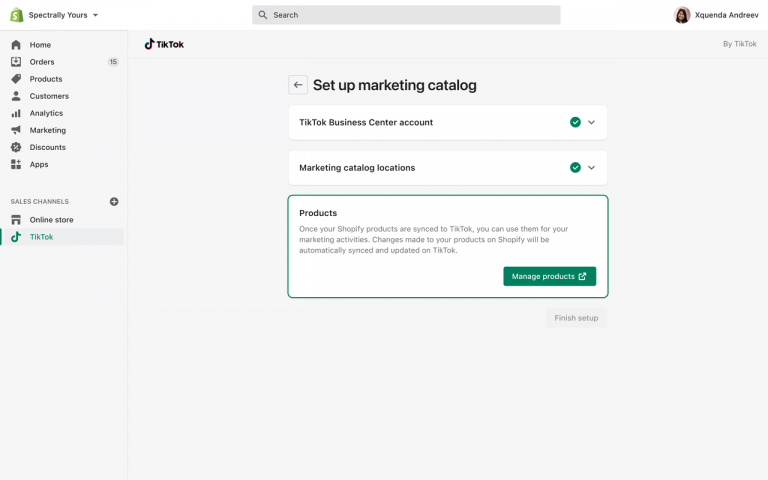The height and width of the screenshot is (480, 768).
Task: Open Discounts in the sidebar
Action: pyautogui.click(x=48, y=147)
